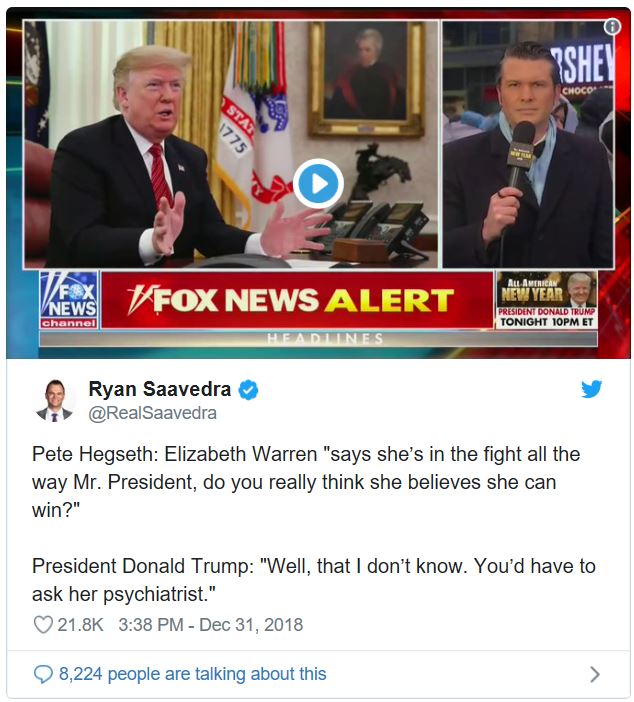Click the Pete Hegseth quote tweet text
This screenshot has height=702, width=634.
(x=306, y=482)
